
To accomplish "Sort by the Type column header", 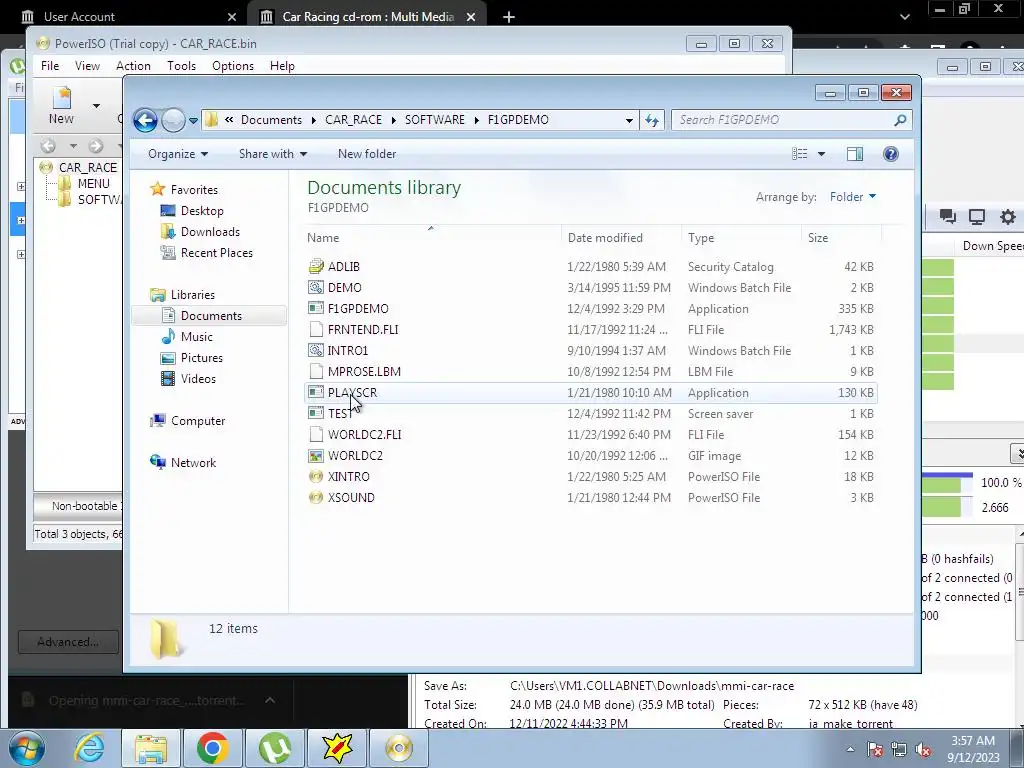I will pyautogui.click(x=701, y=238).
